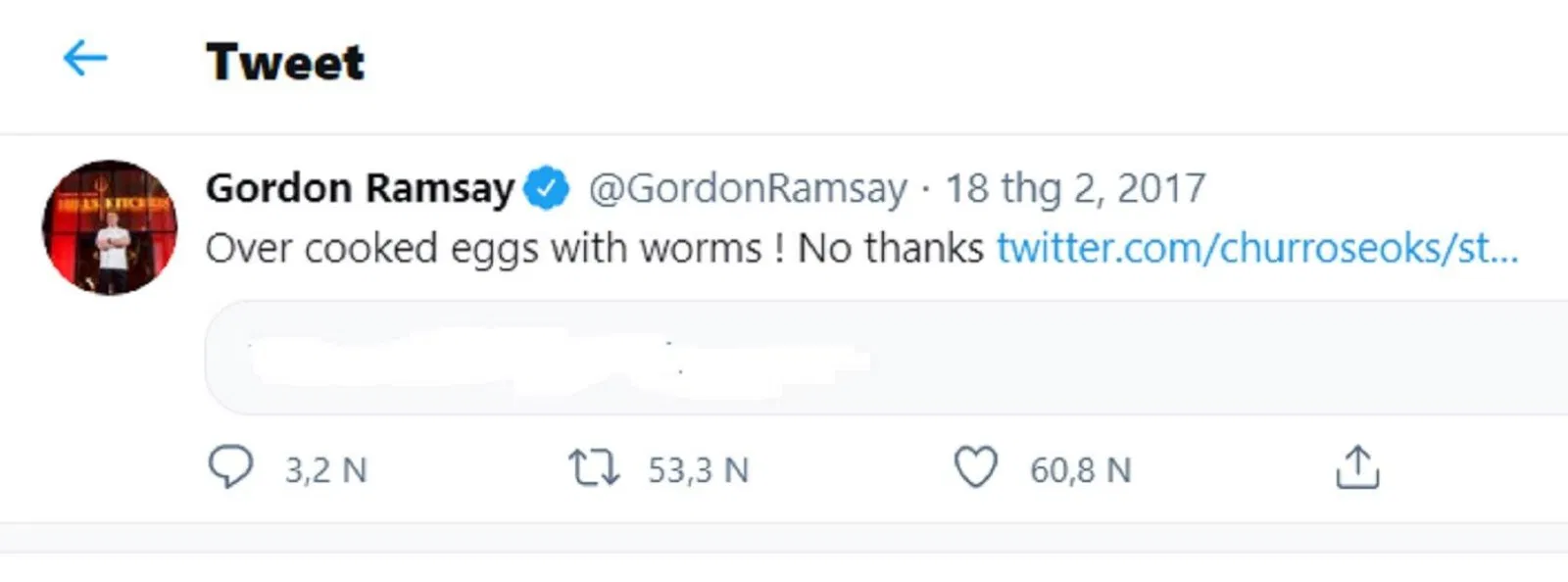Open the share tweet icon

[1359, 468]
